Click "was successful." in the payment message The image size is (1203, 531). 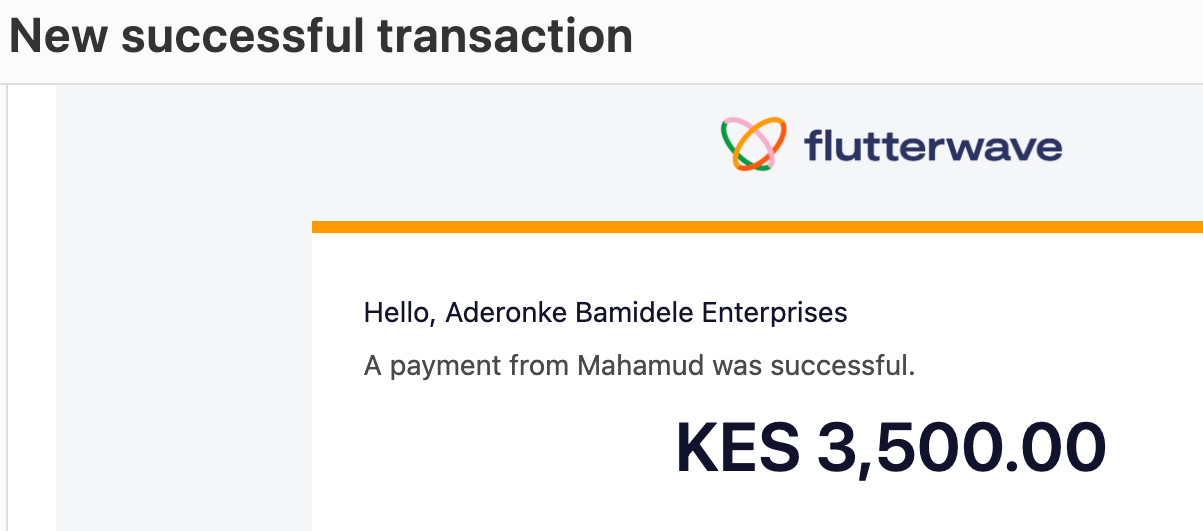[814, 366]
